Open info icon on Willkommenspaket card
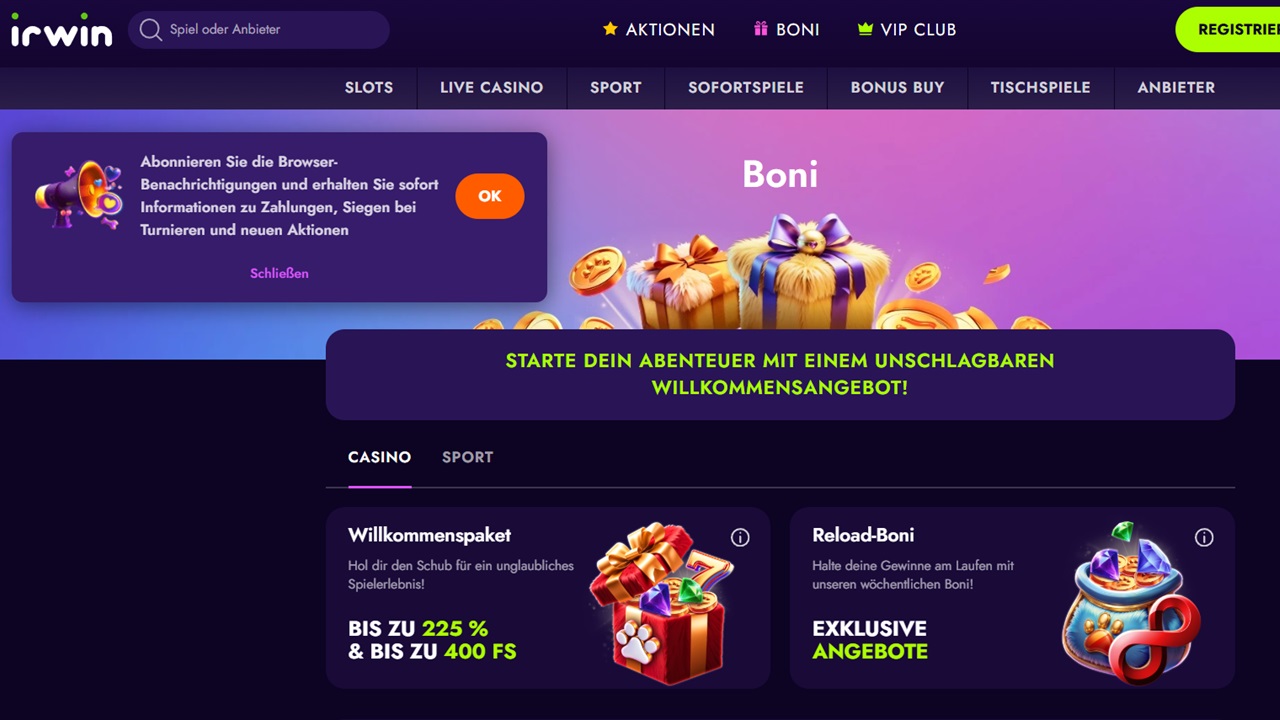 740,537
